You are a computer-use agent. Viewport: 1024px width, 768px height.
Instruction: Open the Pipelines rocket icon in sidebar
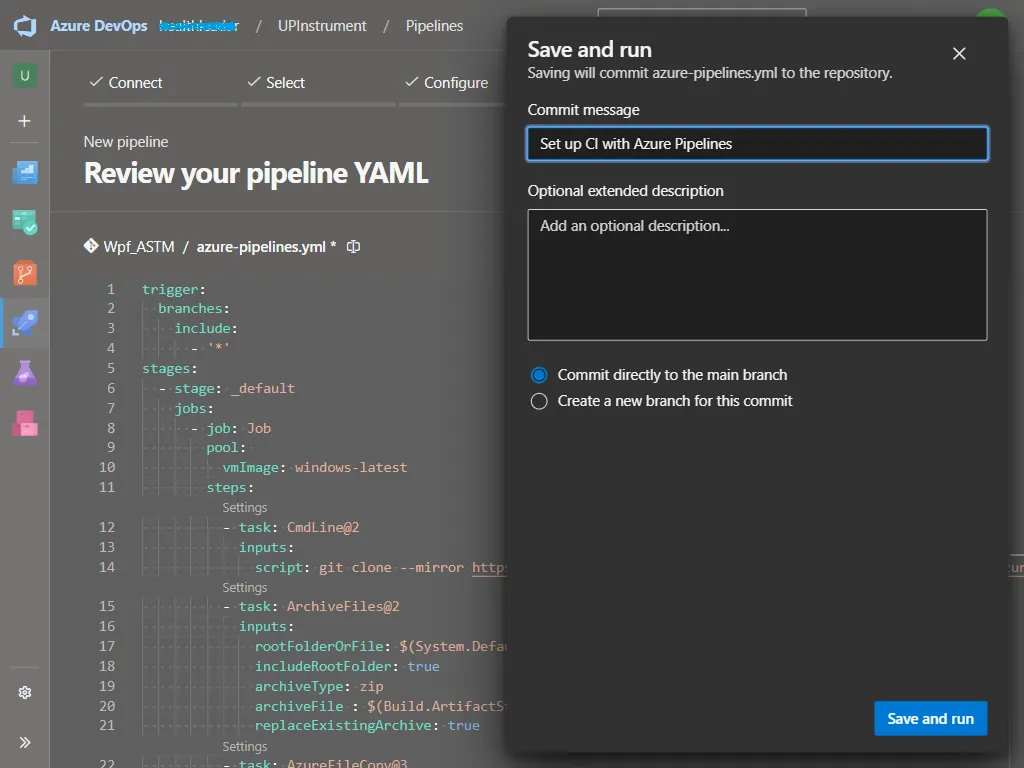pyautogui.click(x=25, y=323)
